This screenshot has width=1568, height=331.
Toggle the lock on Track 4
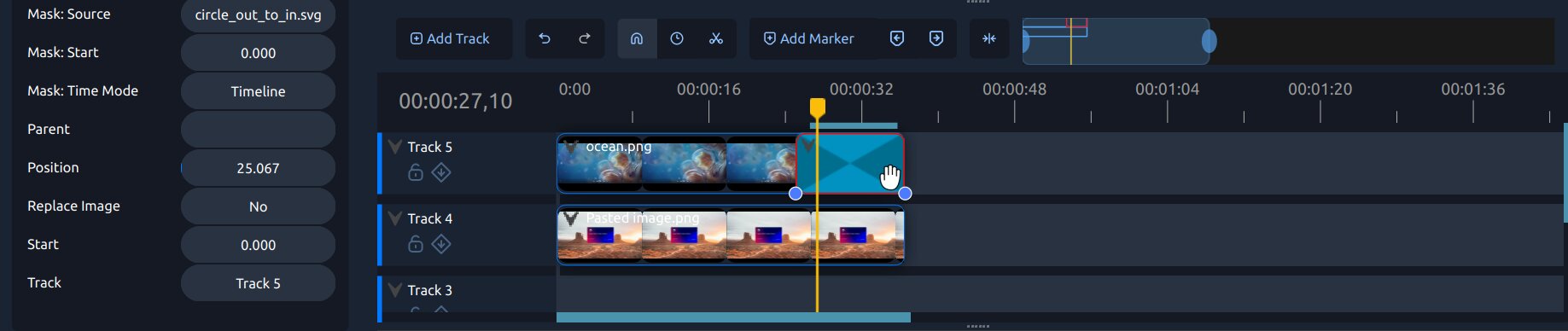(416, 244)
